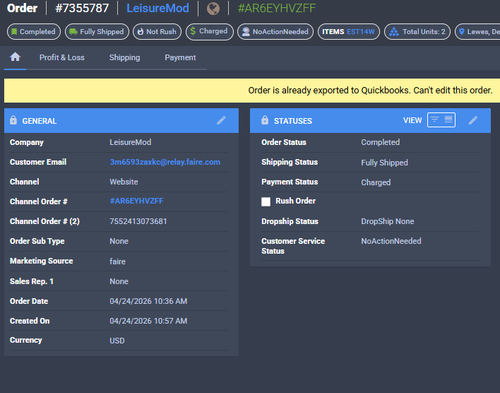
Task: Click the NoActionNeeded badge
Action: click(x=275, y=32)
